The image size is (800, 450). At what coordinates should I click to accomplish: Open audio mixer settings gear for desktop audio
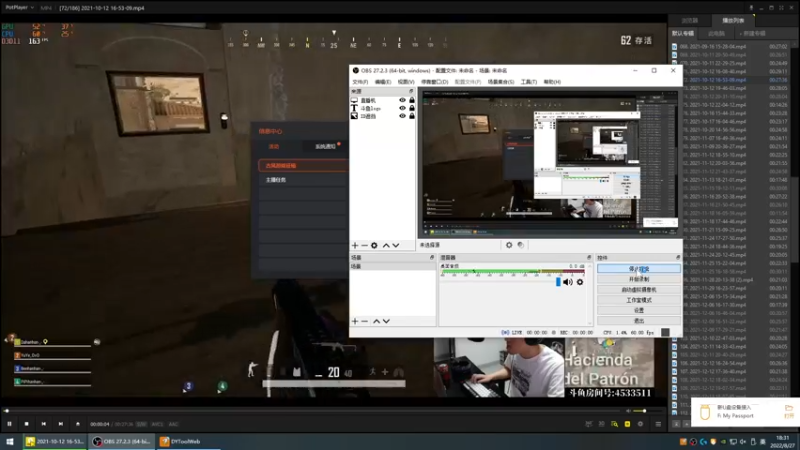pos(580,282)
